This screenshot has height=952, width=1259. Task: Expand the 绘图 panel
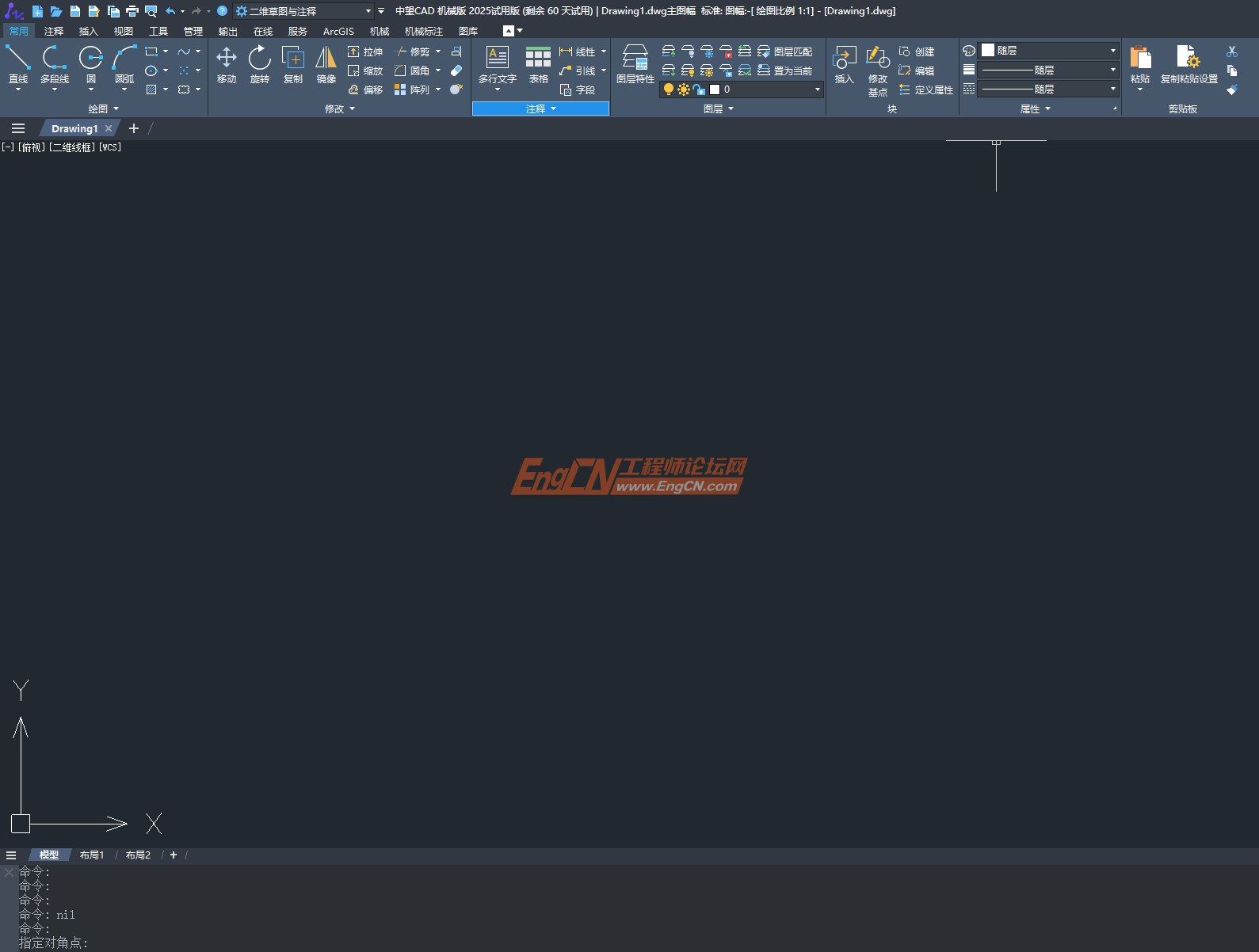[104, 109]
